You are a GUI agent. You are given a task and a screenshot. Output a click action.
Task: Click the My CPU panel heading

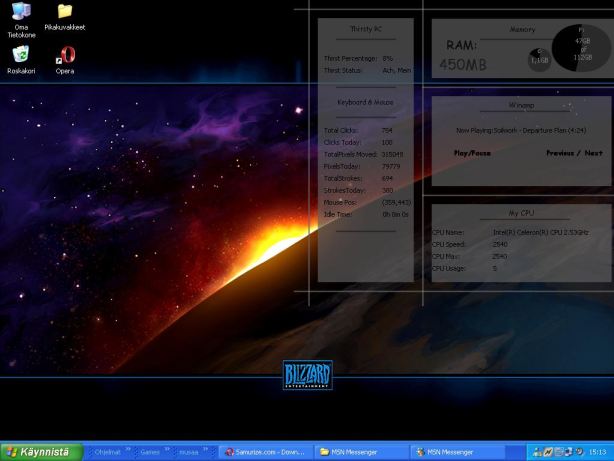[521, 213]
